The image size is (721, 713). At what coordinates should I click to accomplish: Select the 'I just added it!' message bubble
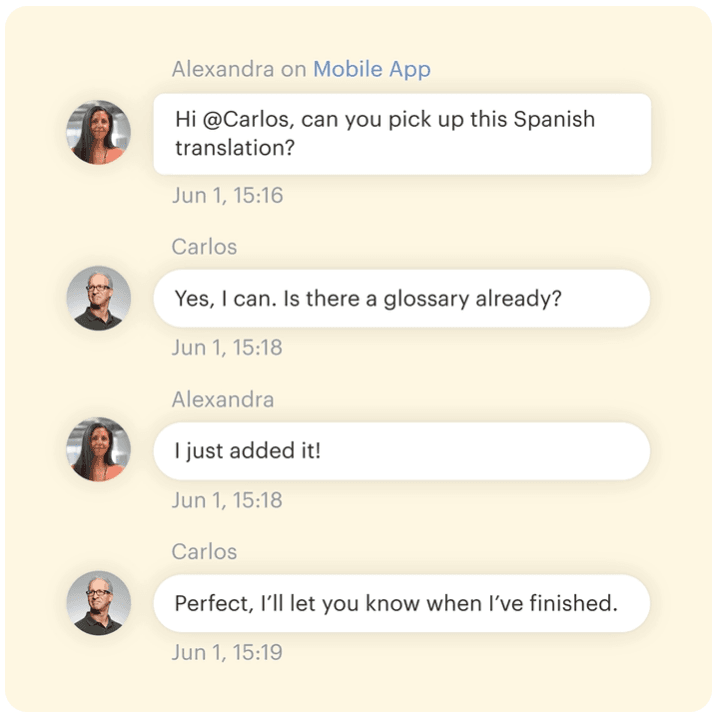click(401, 450)
